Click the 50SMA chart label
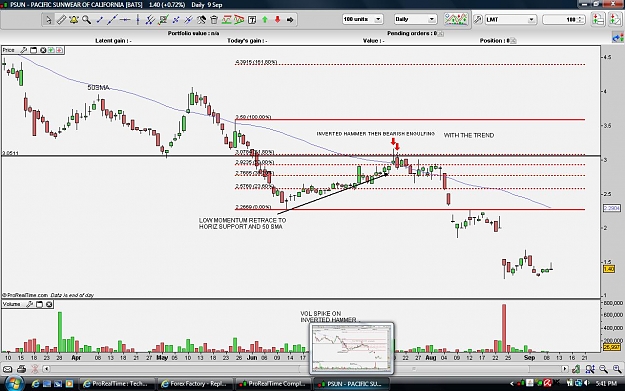The width and height of the screenshot is (625, 391). pyautogui.click(x=98, y=87)
